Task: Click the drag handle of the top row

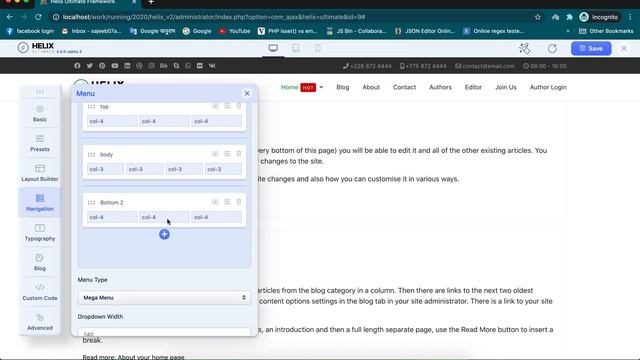Action: coord(91,107)
